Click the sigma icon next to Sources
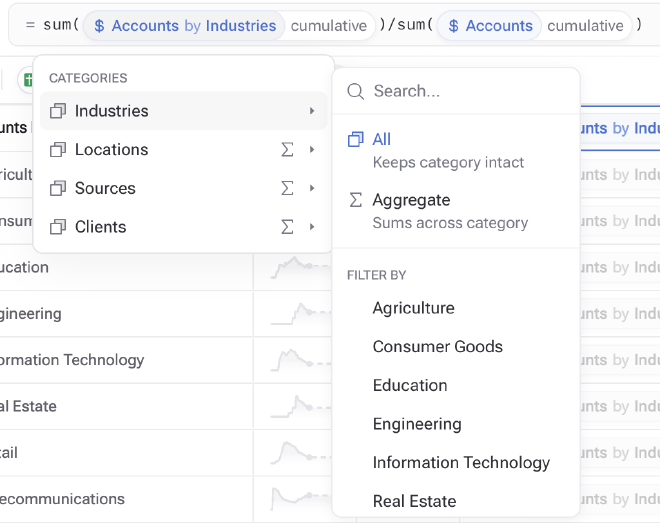660x523 pixels. (x=287, y=188)
